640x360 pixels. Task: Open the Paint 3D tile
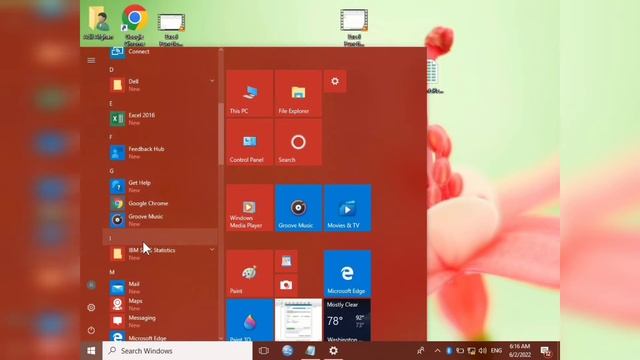(249, 320)
